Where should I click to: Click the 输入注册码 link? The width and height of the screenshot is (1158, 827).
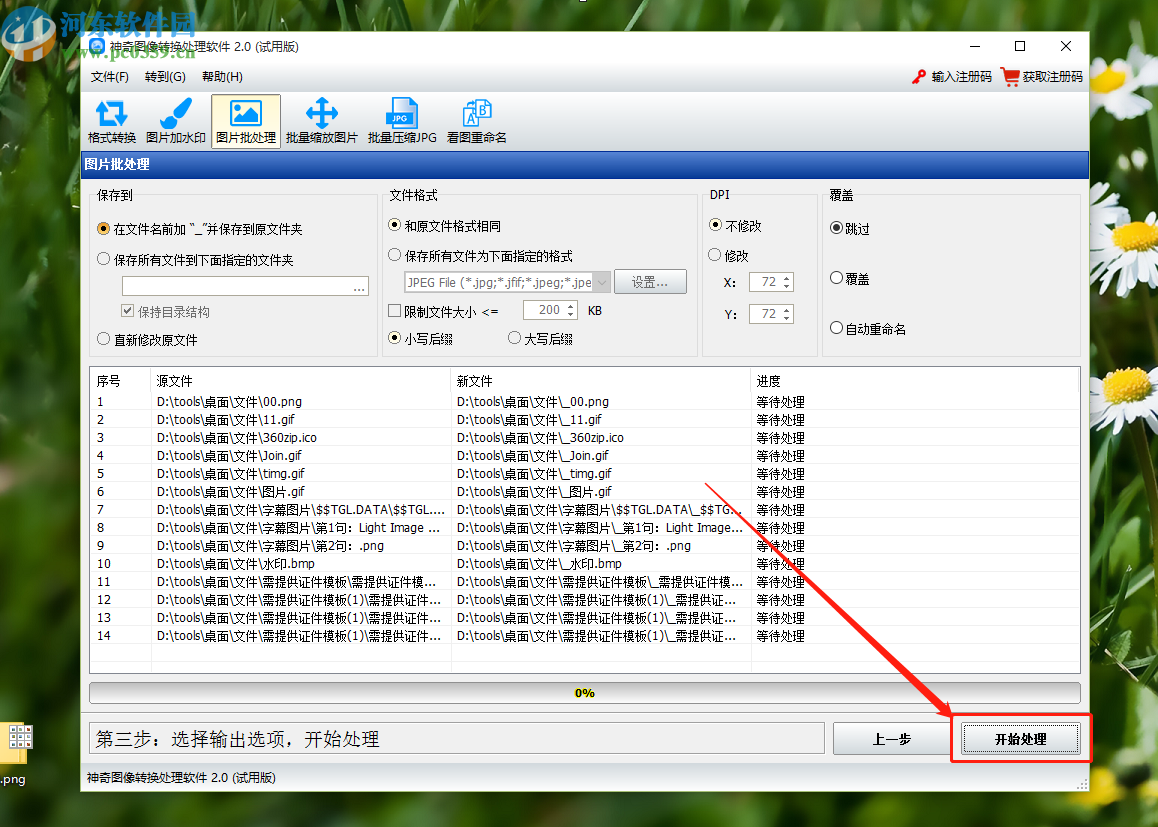(961, 77)
